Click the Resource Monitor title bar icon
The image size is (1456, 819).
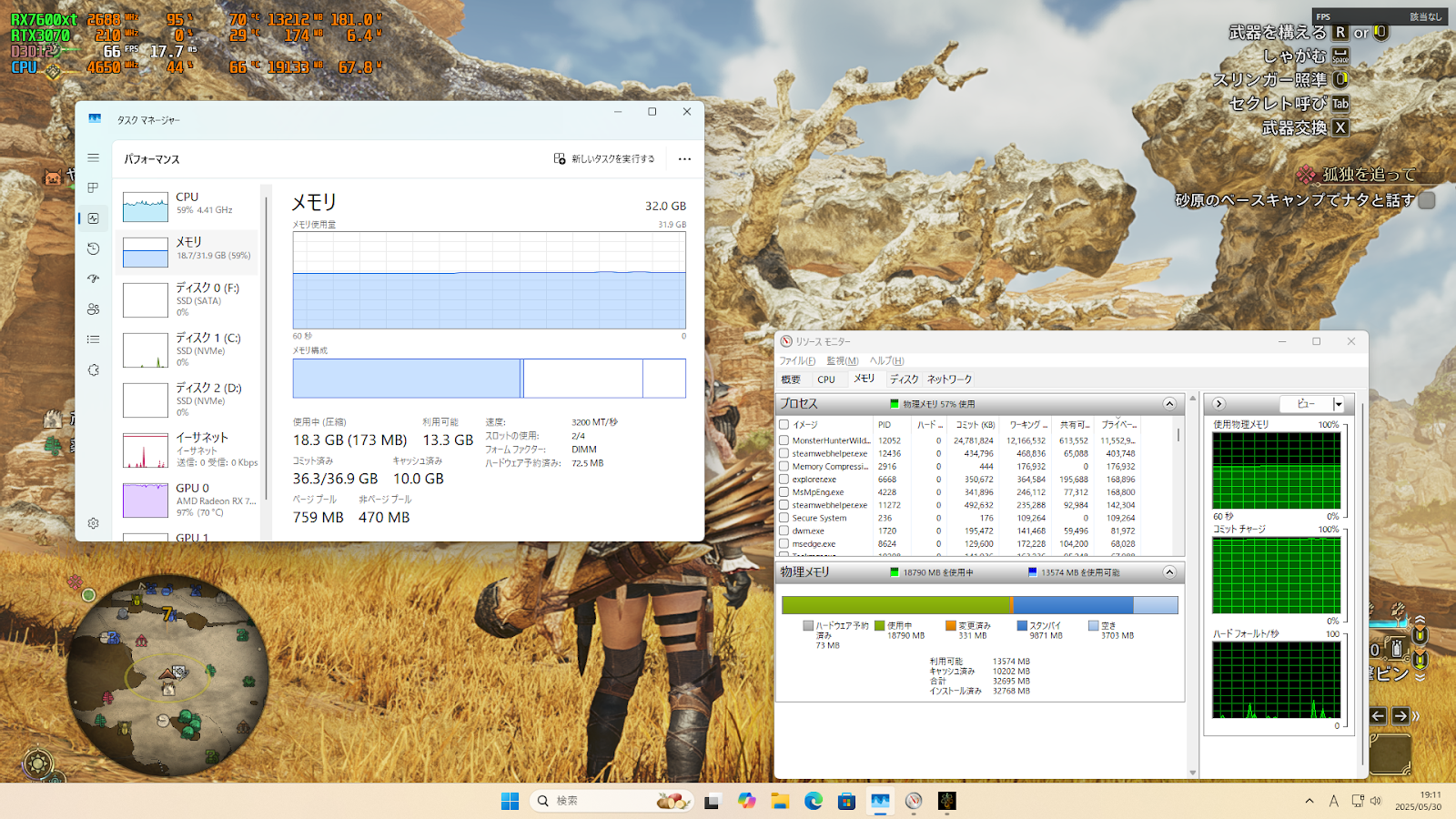coord(785,341)
